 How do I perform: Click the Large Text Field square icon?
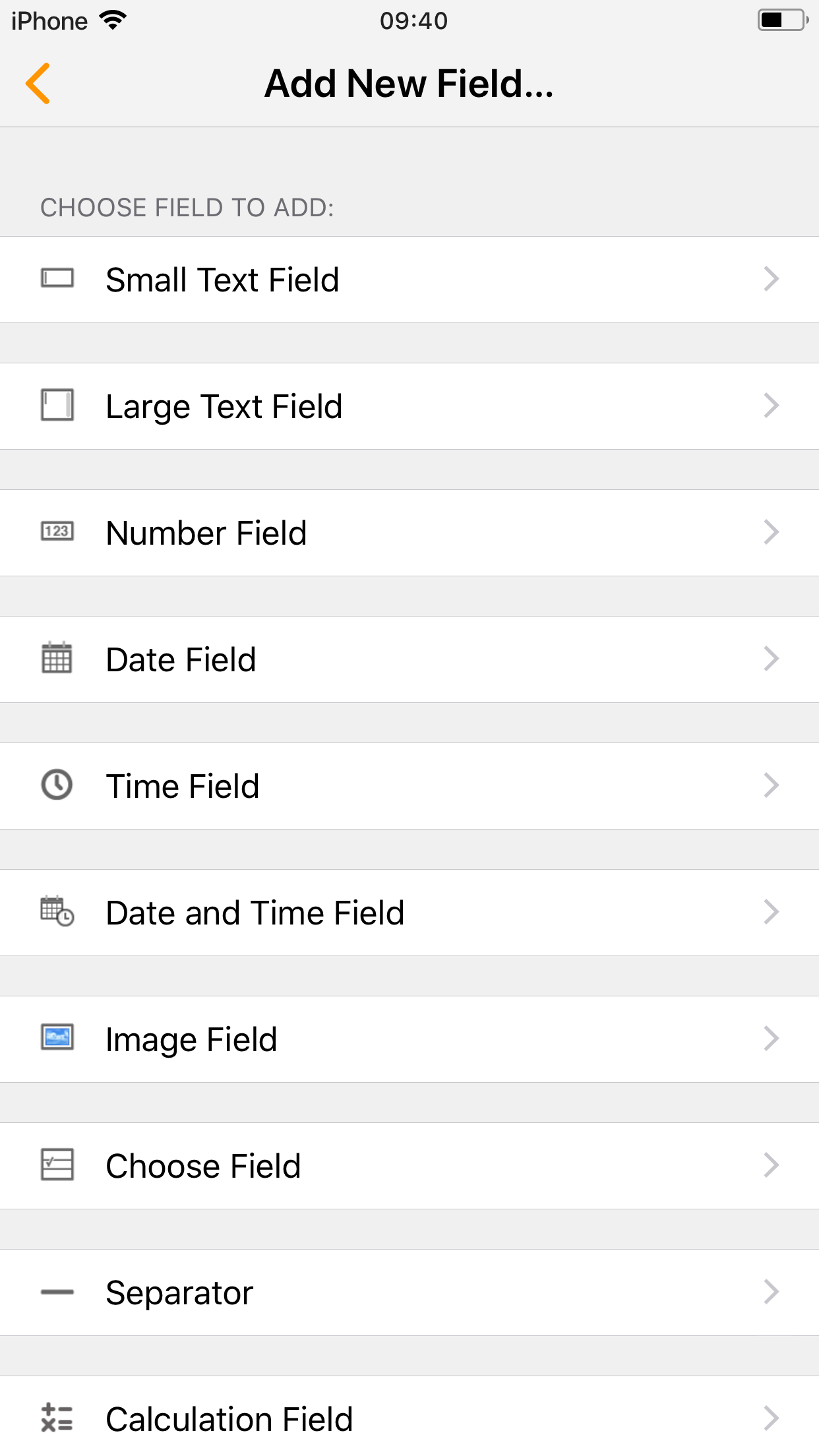coord(57,405)
